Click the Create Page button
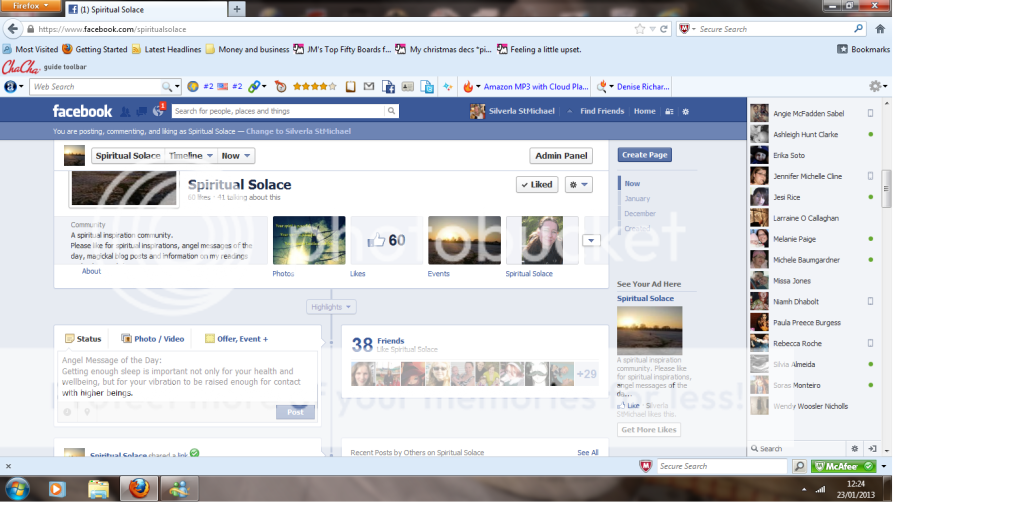 tap(645, 155)
